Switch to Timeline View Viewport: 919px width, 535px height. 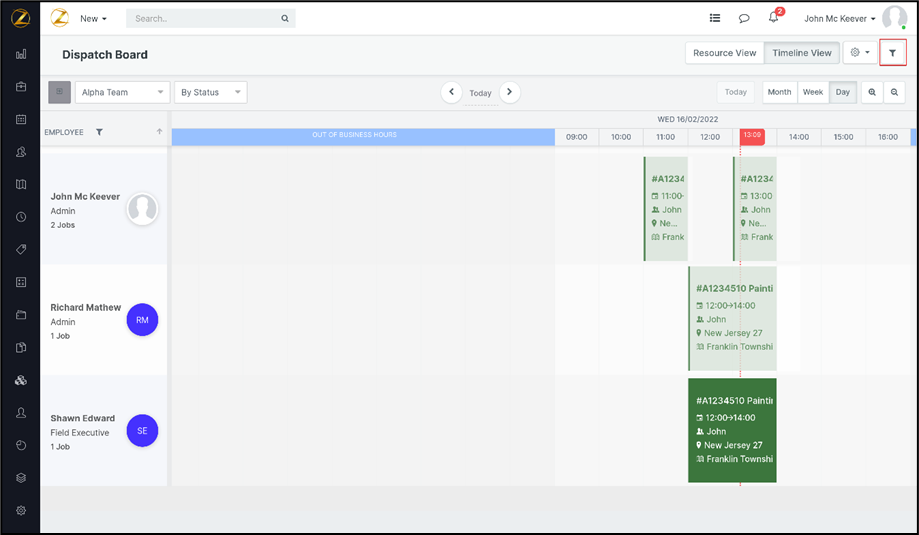coord(802,53)
